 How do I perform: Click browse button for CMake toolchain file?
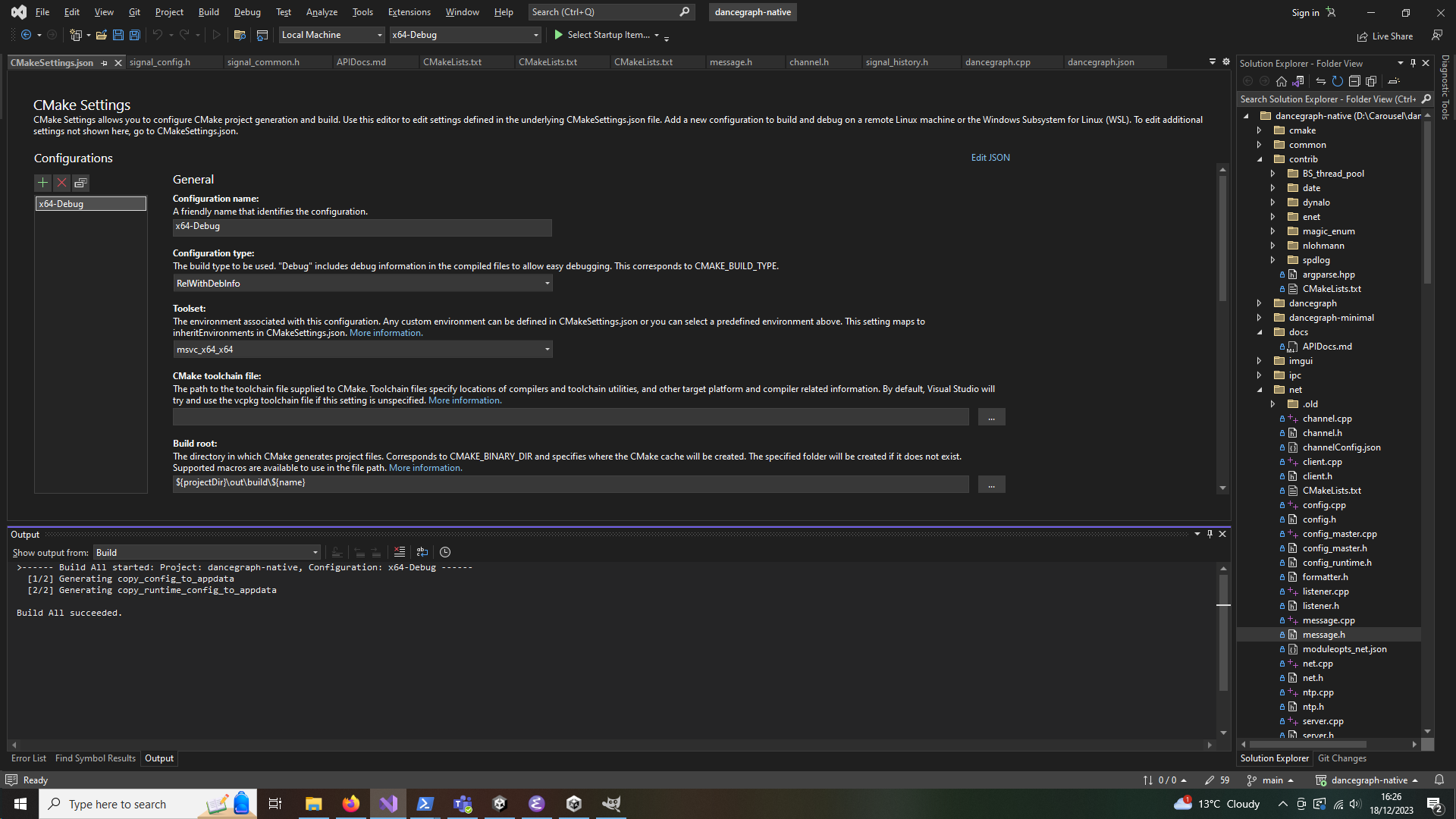coord(991,418)
